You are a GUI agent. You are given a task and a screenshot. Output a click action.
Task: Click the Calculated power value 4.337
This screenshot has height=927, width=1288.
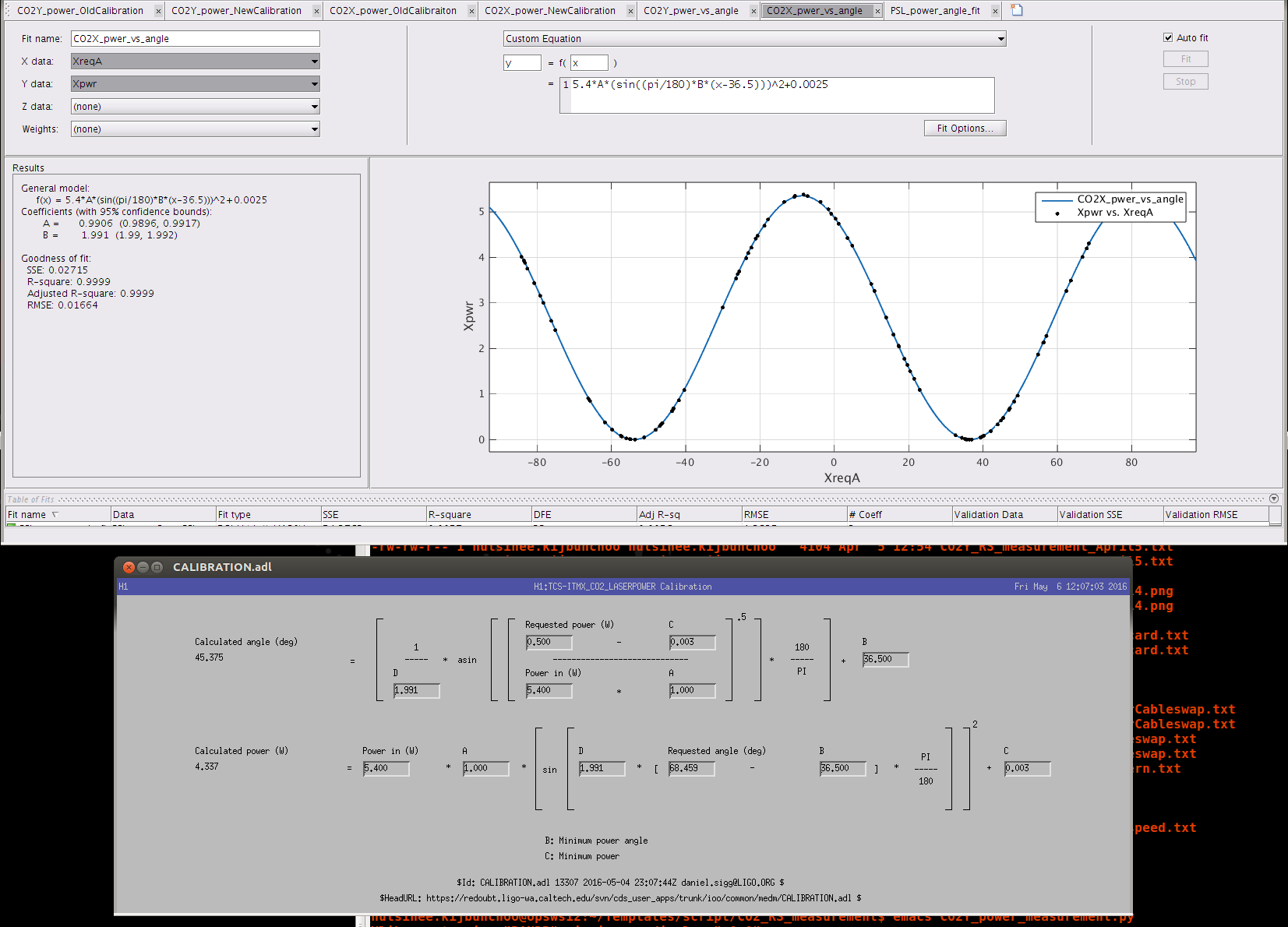(x=206, y=767)
